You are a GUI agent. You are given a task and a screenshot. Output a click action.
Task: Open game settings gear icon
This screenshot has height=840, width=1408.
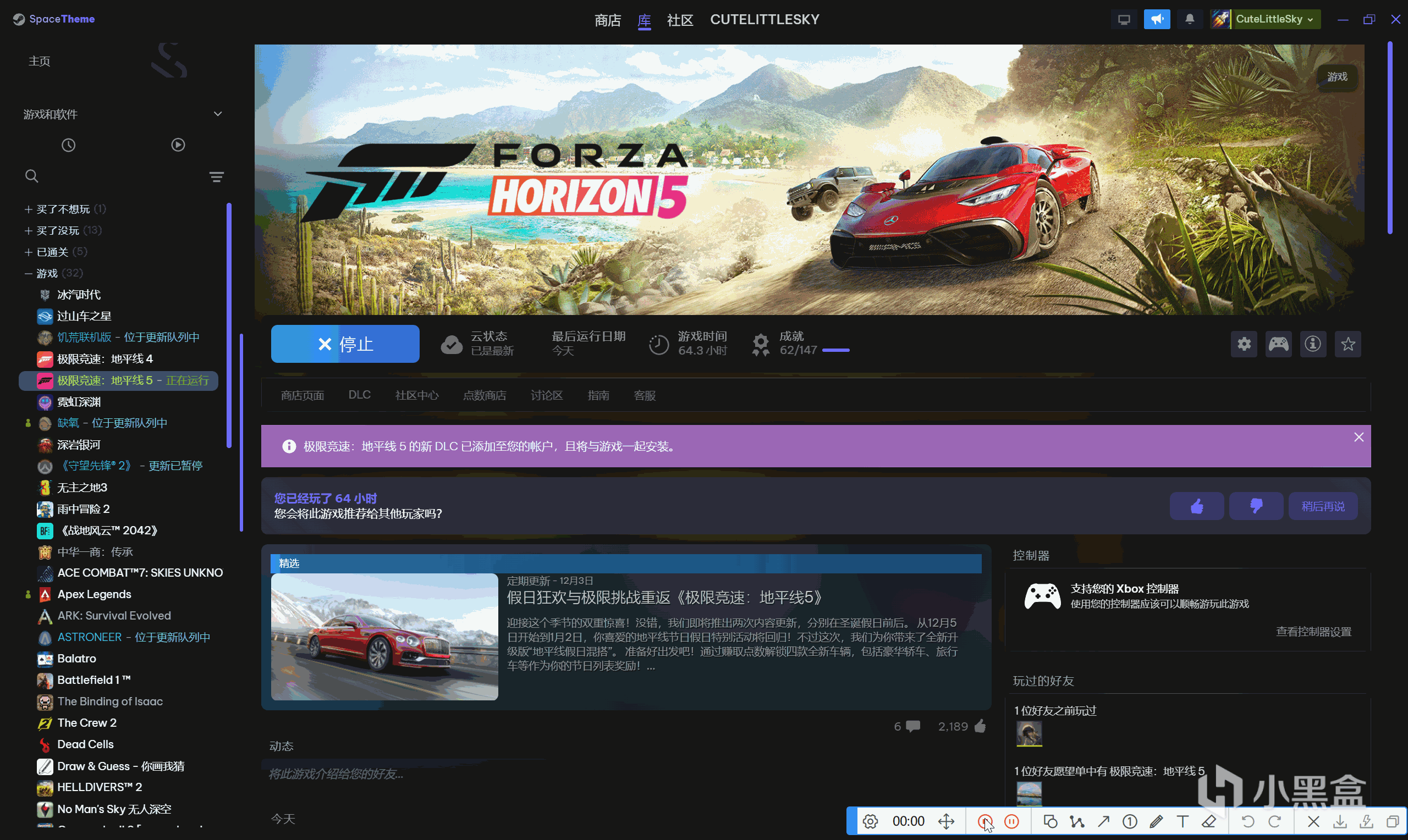point(1244,344)
